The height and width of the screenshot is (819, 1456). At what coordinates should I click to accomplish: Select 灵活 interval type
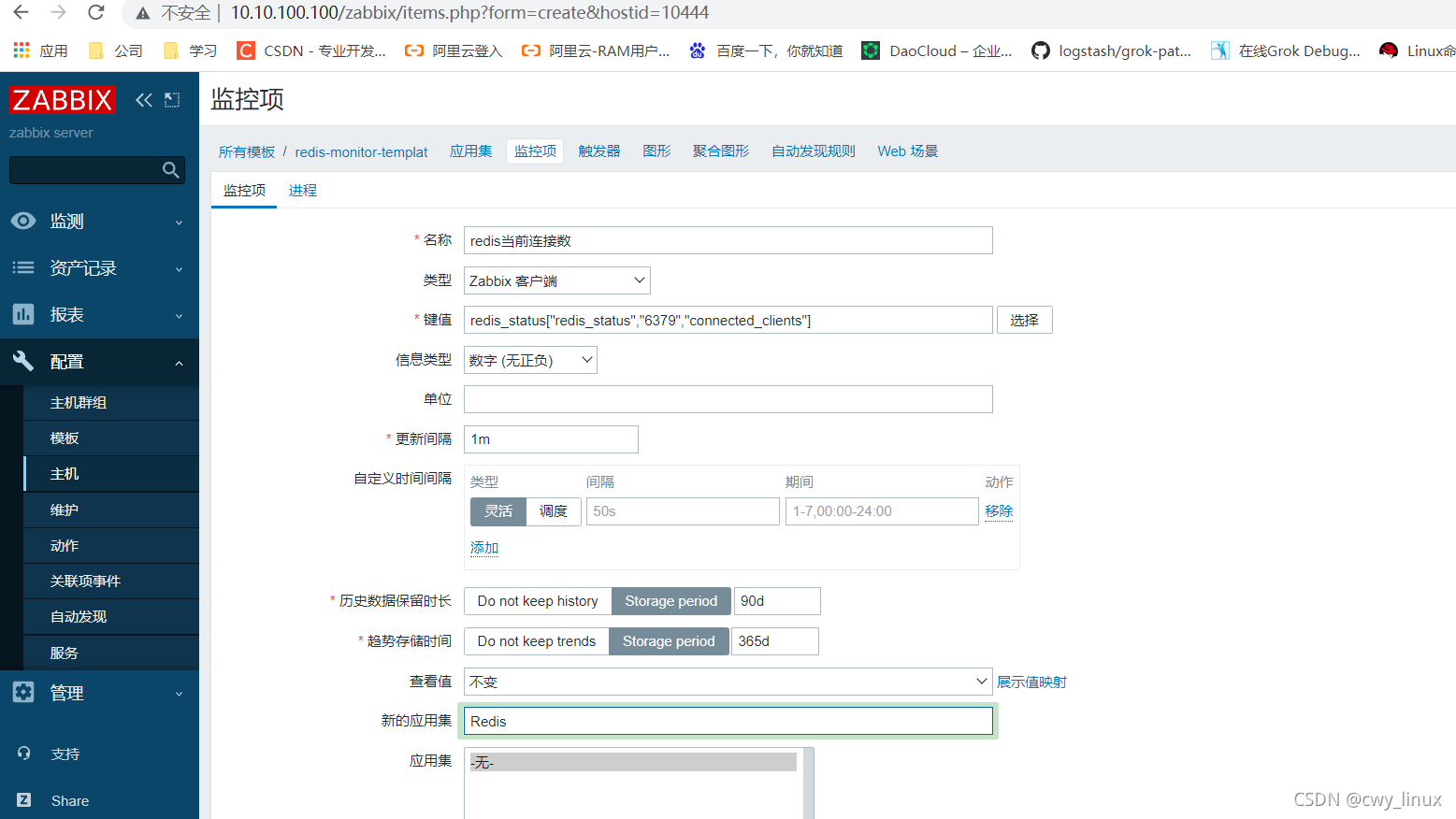tap(498, 511)
